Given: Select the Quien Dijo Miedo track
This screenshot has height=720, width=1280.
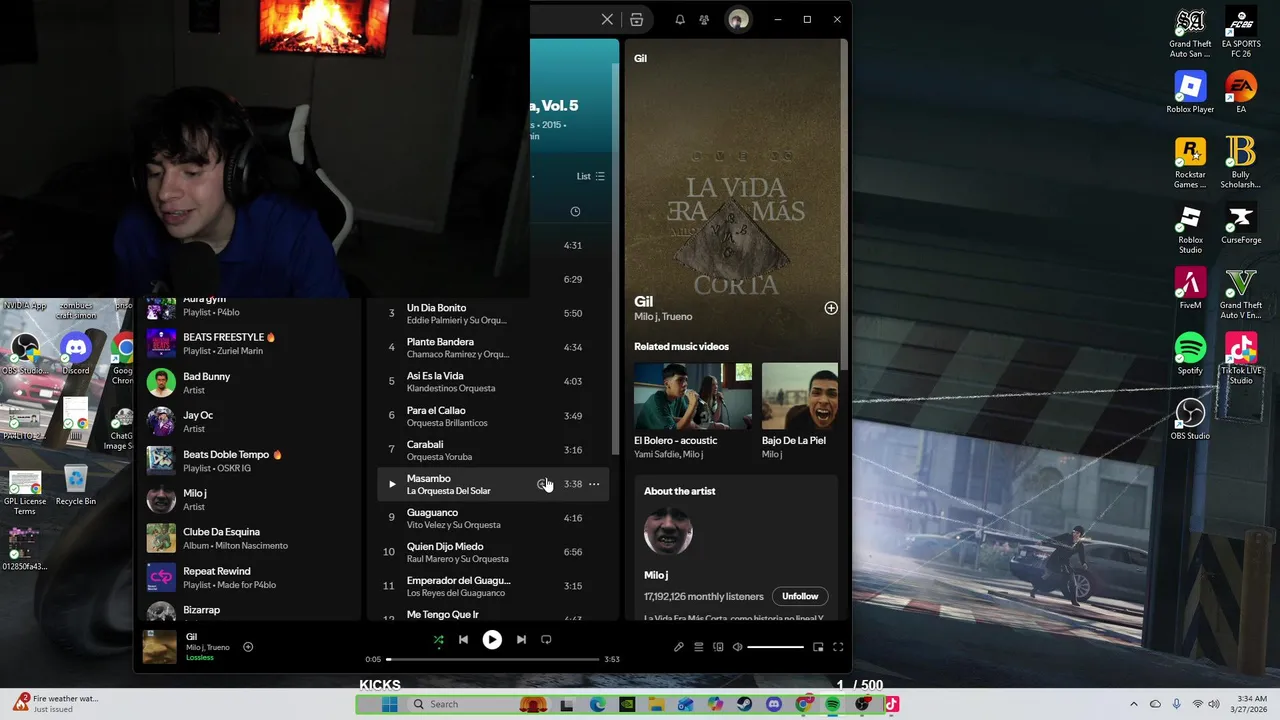Looking at the screenshot, I should coord(492,552).
